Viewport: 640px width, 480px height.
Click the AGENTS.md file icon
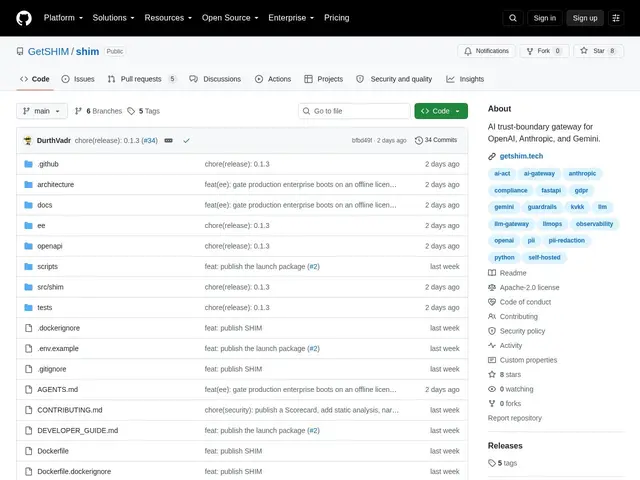coord(28,389)
